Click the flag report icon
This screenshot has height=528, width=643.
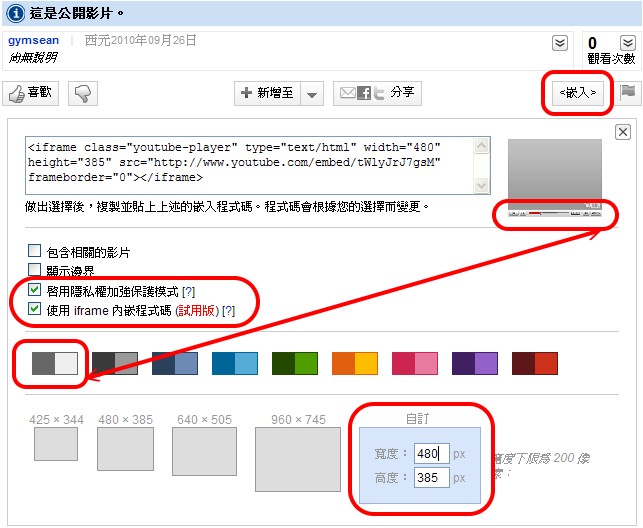point(627,92)
